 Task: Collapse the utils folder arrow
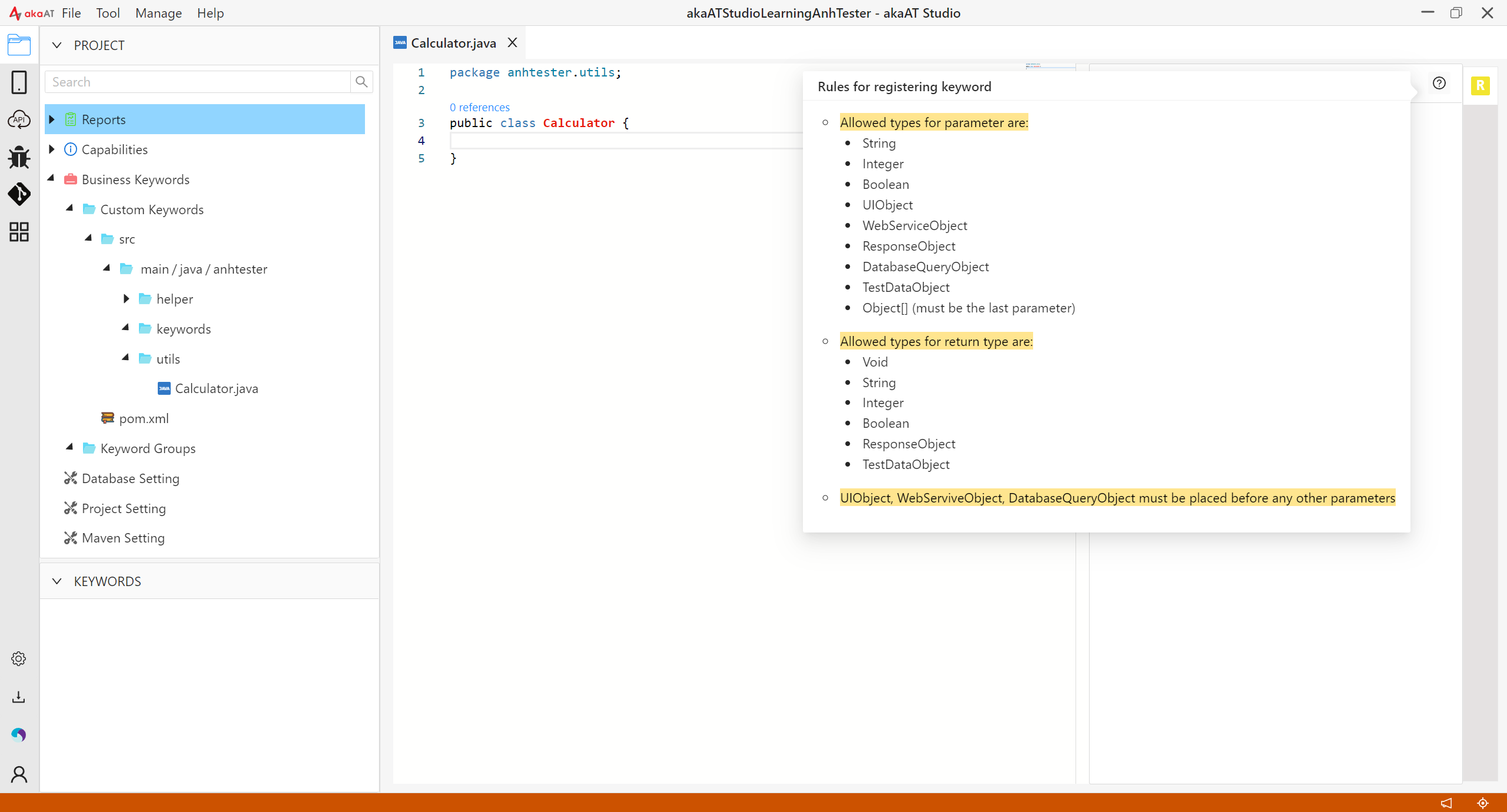click(126, 358)
